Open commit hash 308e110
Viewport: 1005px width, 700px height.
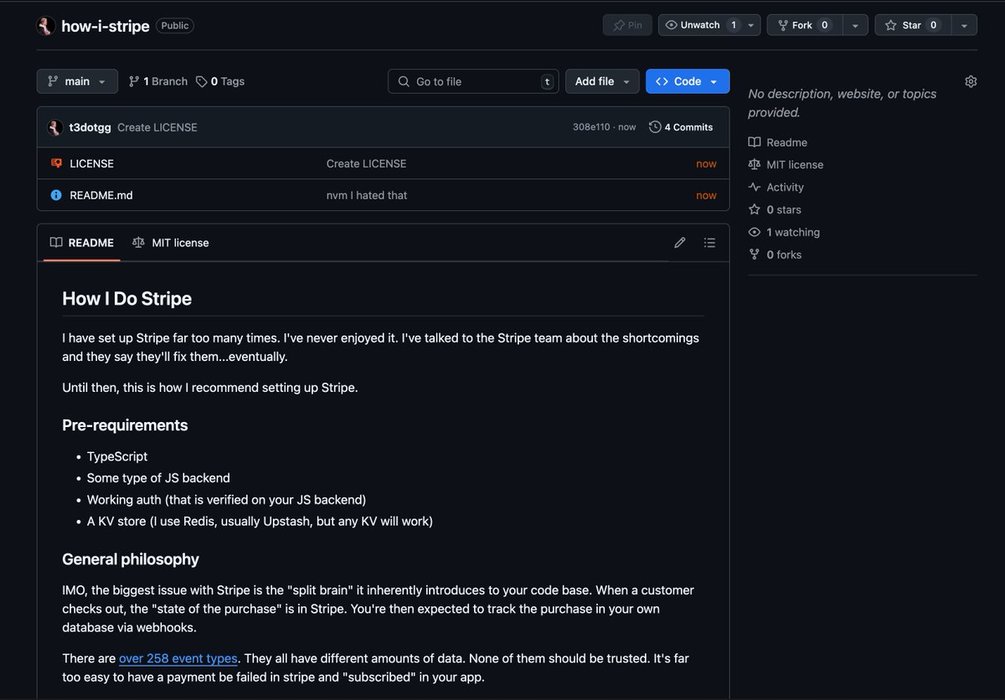591,127
